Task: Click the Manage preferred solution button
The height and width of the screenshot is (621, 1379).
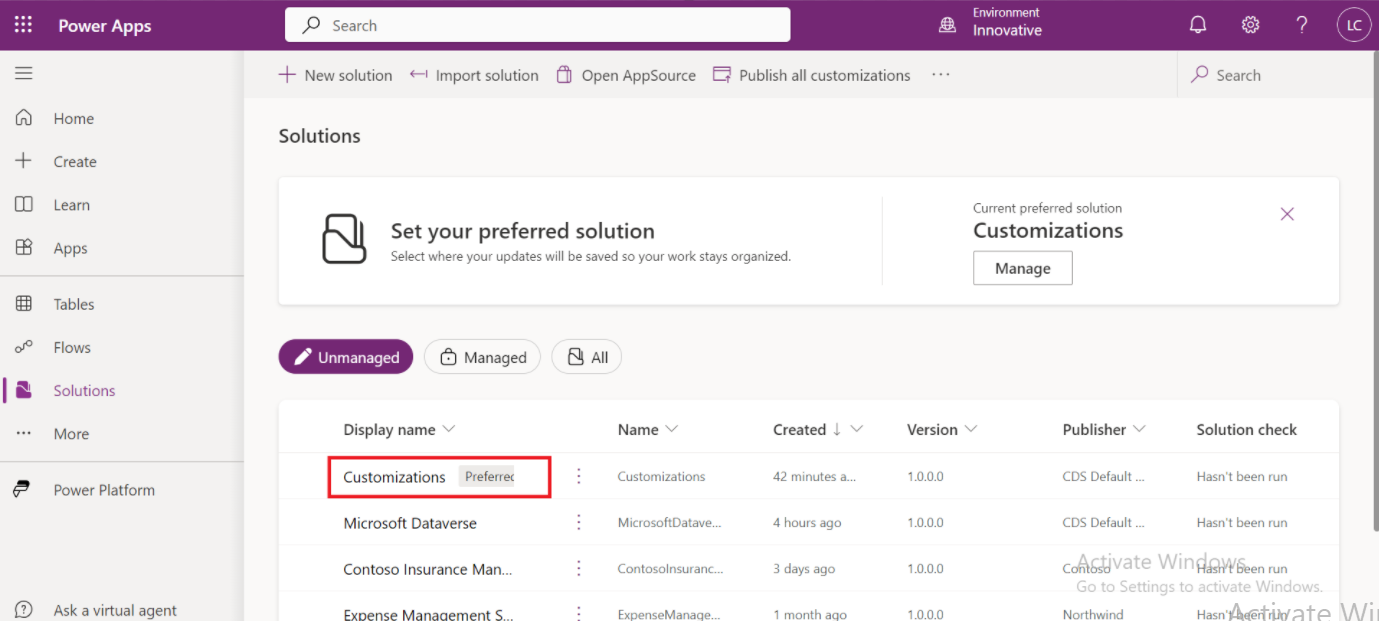Action: 1022,268
